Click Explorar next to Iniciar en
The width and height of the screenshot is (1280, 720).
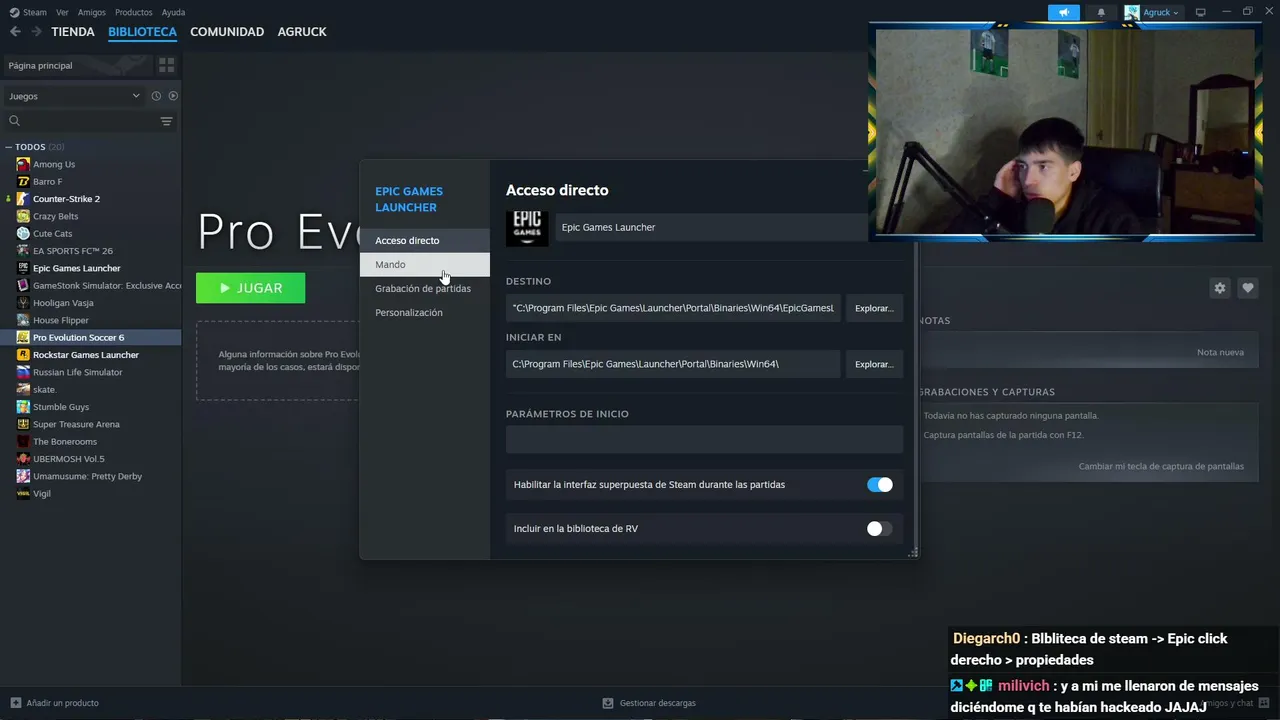[x=874, y=364]
